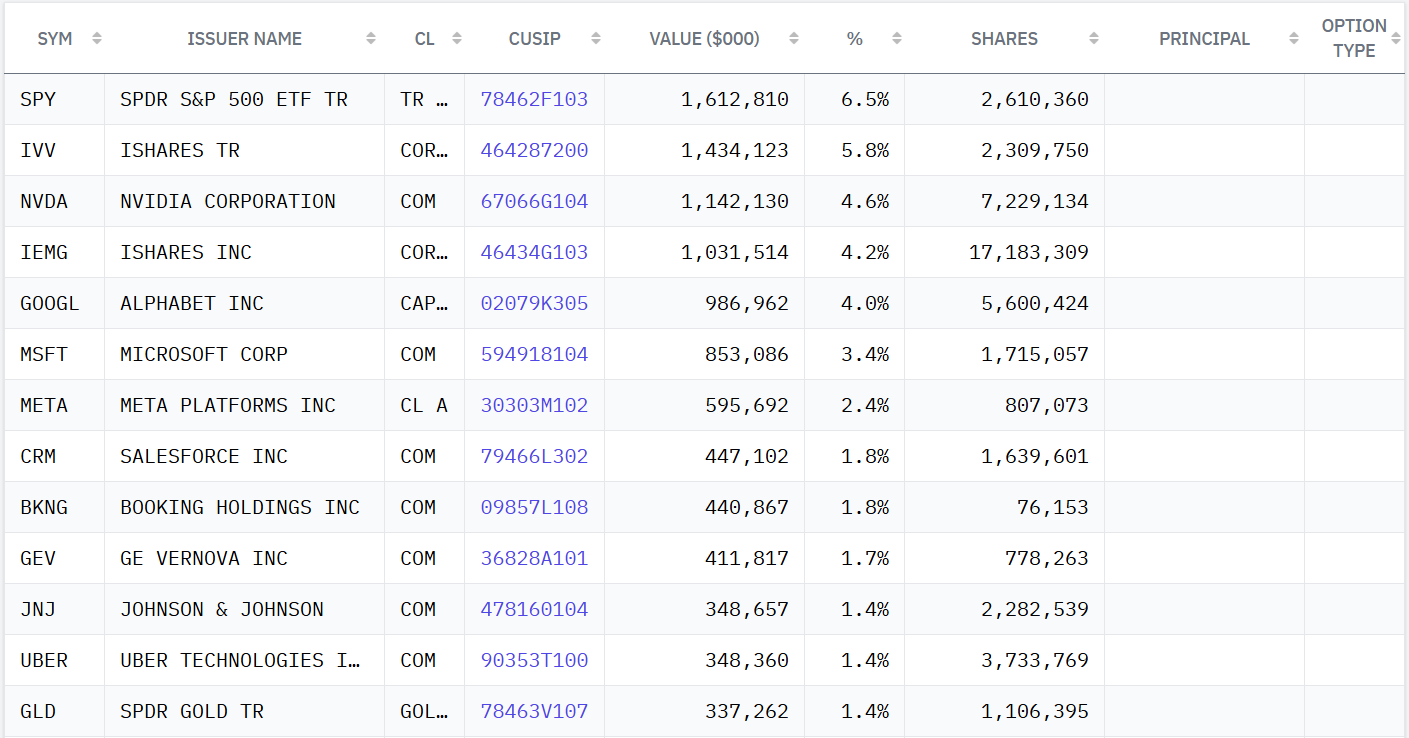Click the OPTION TYPE header label
This screenshot has width=1409, height=738.
pyautogui.click(x=1355, y=38)
